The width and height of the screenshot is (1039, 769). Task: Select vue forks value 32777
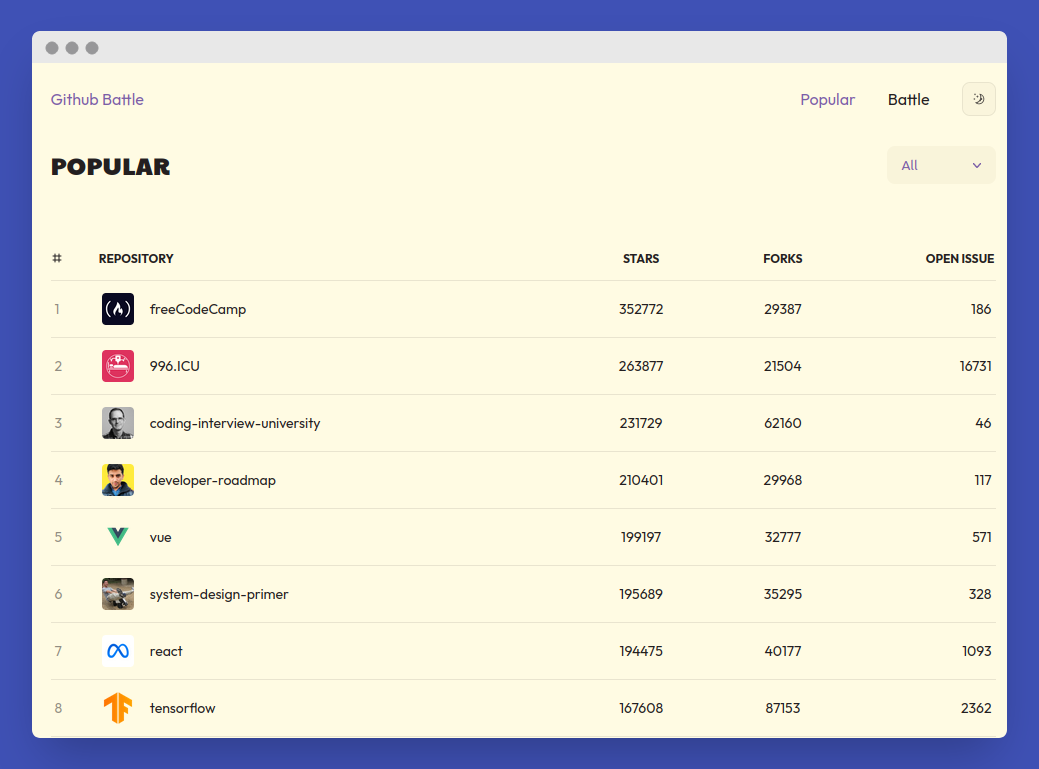[x=783, y=537]
